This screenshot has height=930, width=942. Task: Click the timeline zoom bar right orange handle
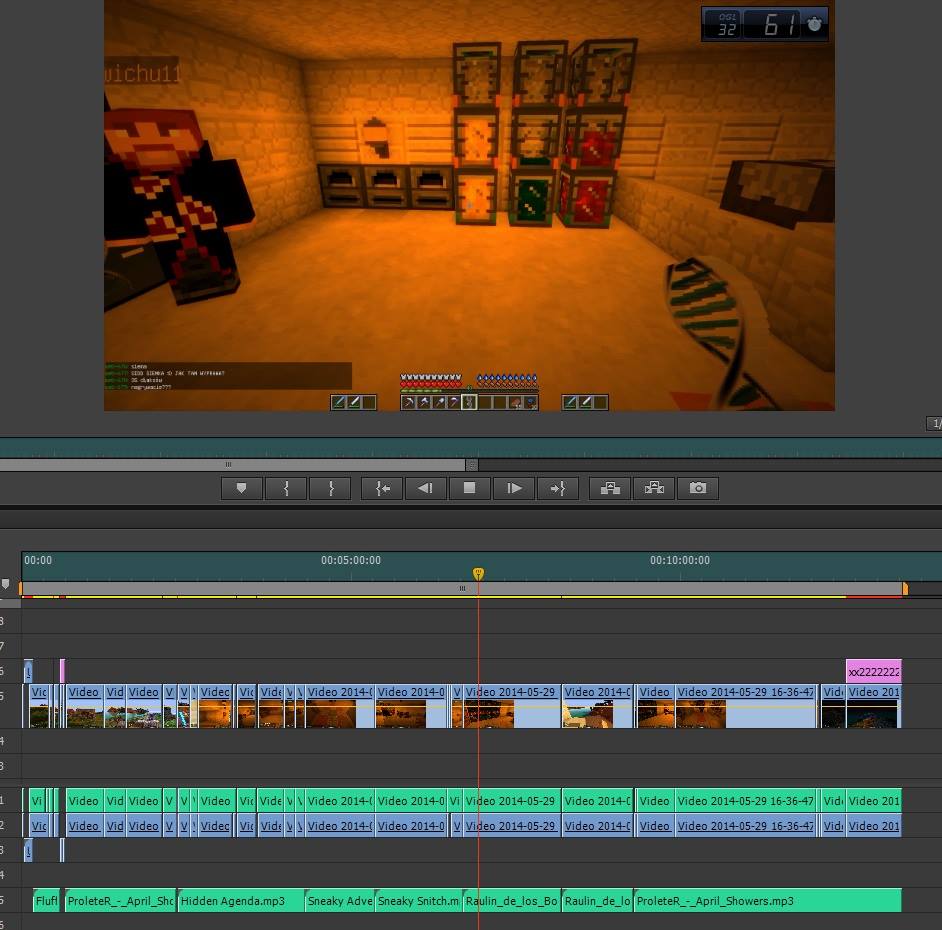(905, 589)
